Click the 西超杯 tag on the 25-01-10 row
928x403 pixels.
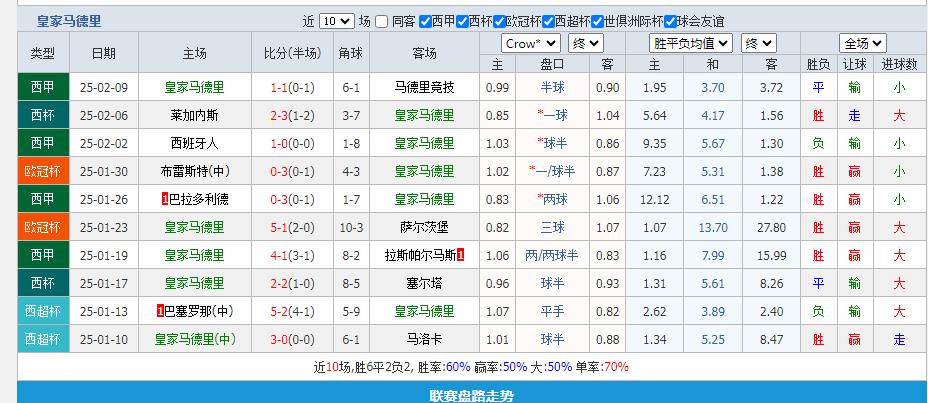tap(43, 340)
